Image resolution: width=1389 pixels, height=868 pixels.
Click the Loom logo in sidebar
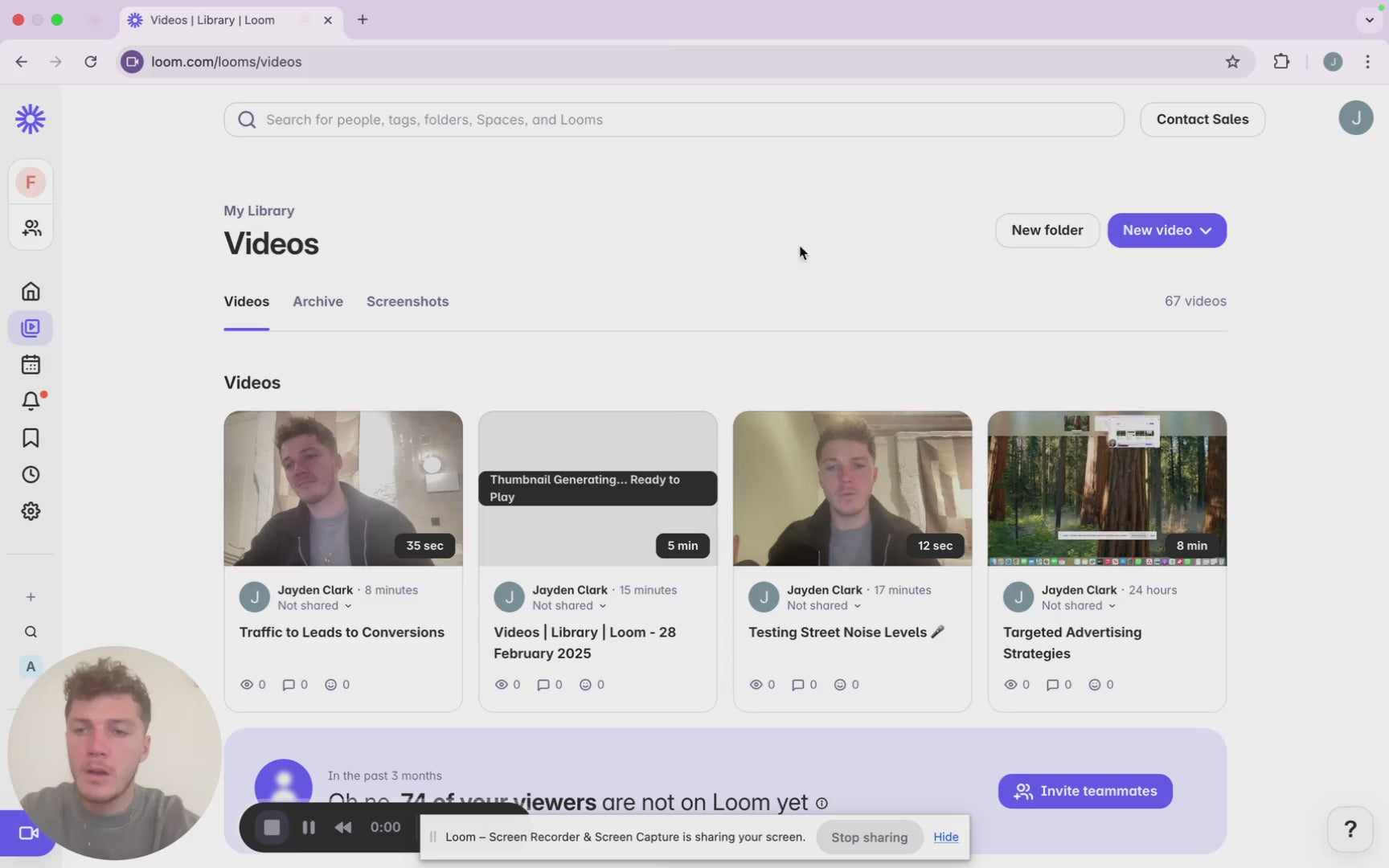pyautogui.click(x=31, y=119)
